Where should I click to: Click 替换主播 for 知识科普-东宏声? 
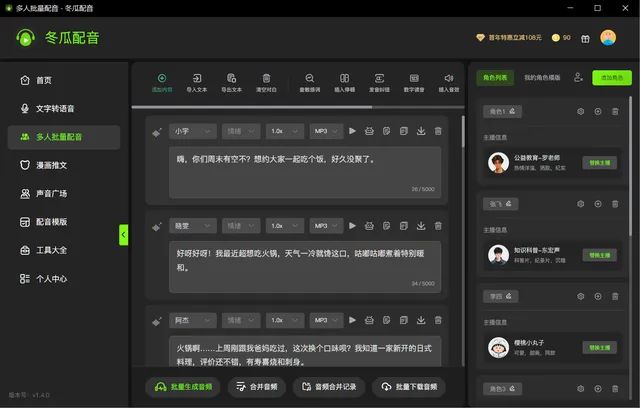click(x=600, y=255)
